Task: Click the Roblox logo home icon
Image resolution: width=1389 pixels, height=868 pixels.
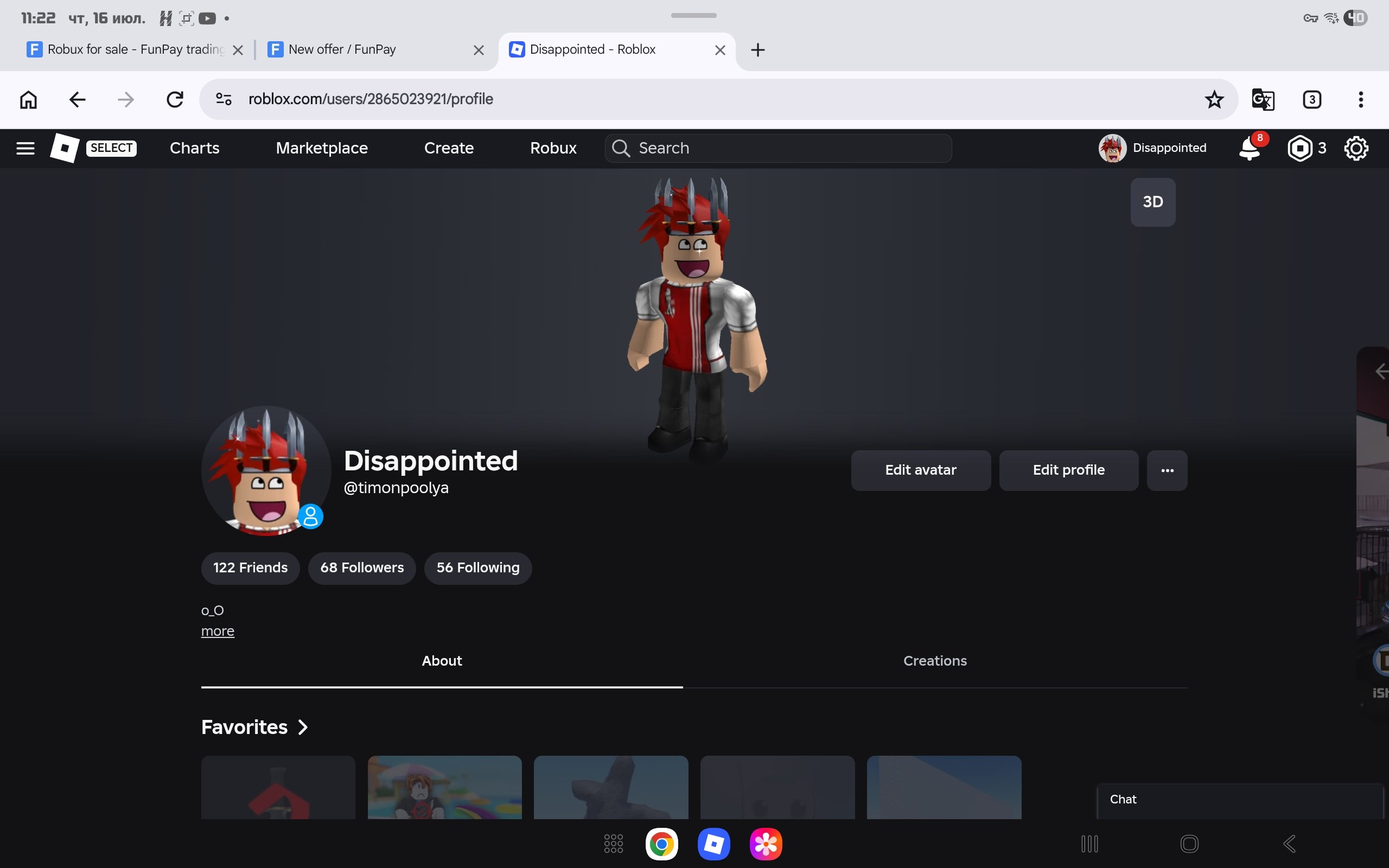Action: point(64,148)
